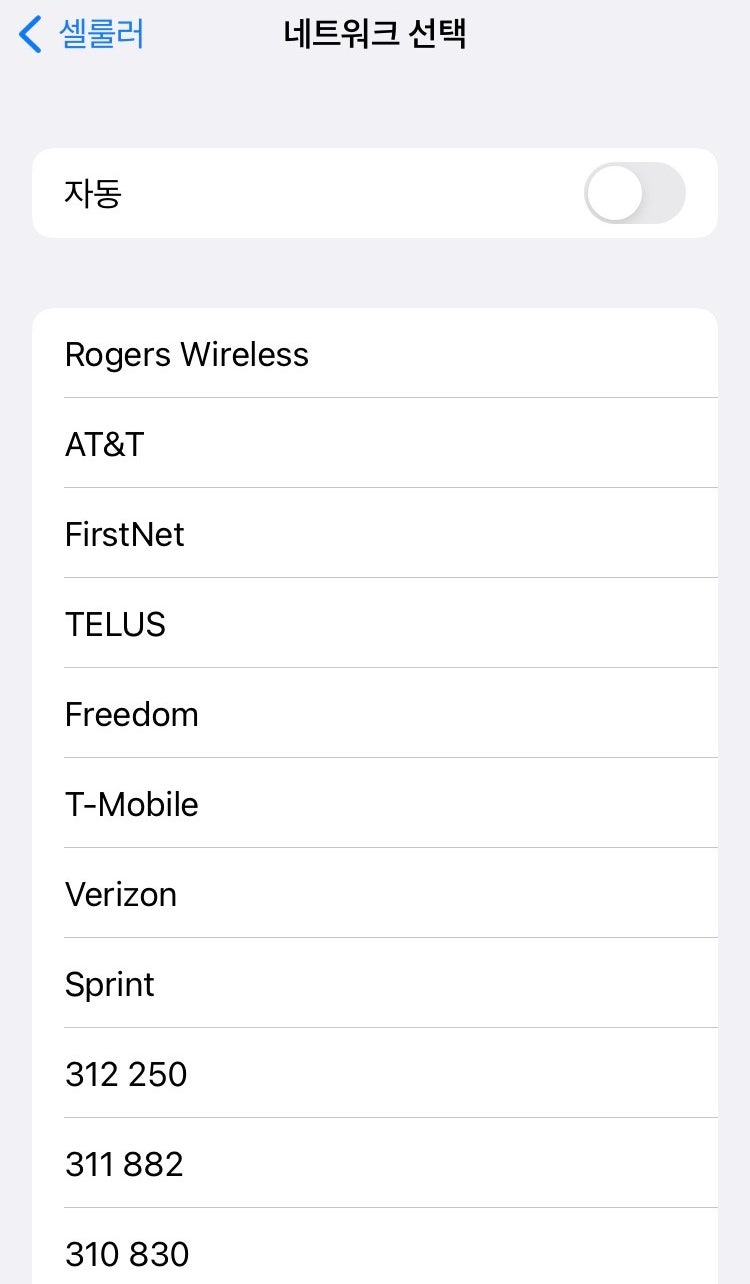Choose network code 311 882
This screenshot has height=1284, width=750.
click(x=124, y=1164)
